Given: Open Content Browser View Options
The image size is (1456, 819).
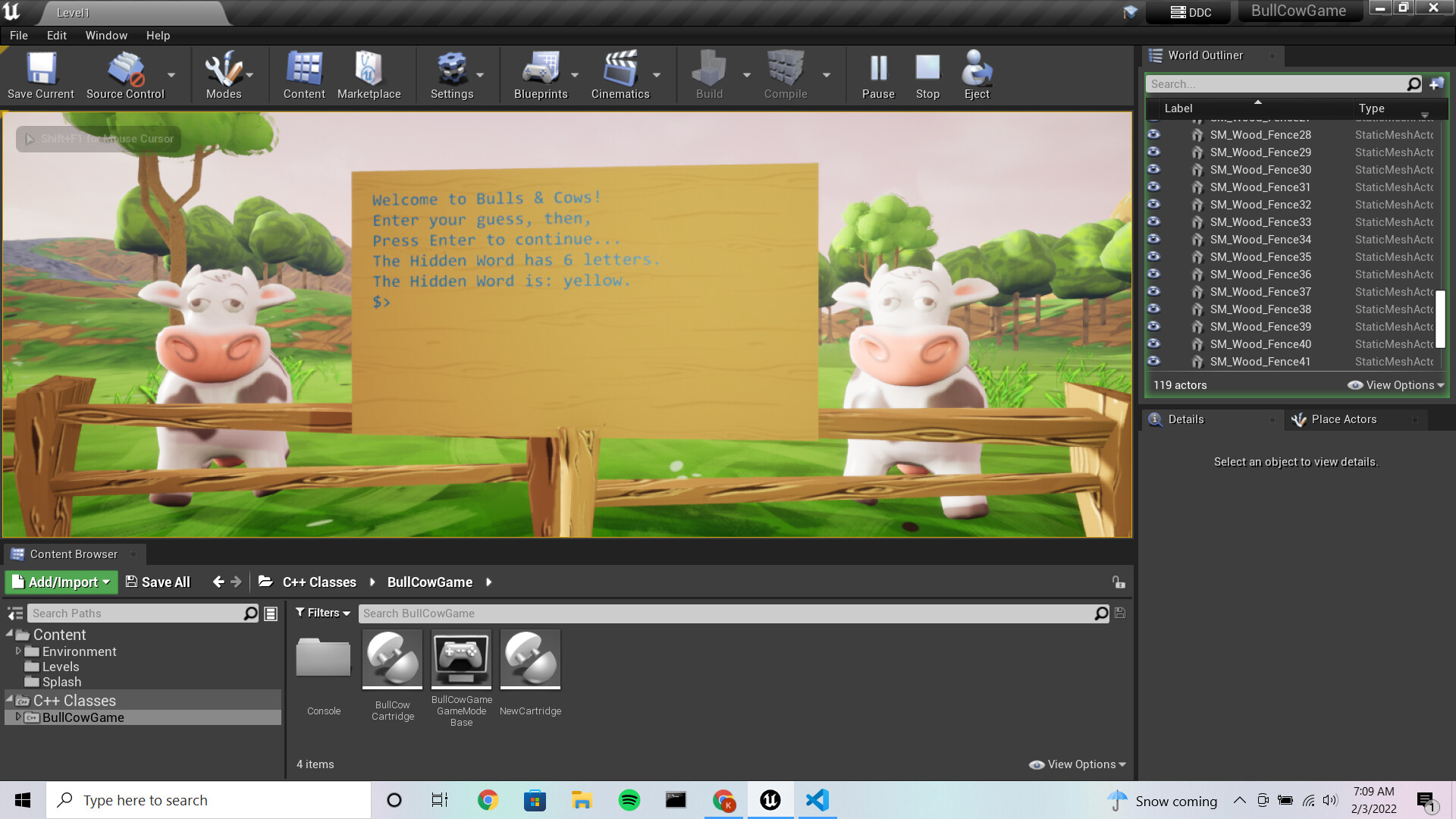Looking at the screenshot, I should [x=1078, y=764].
